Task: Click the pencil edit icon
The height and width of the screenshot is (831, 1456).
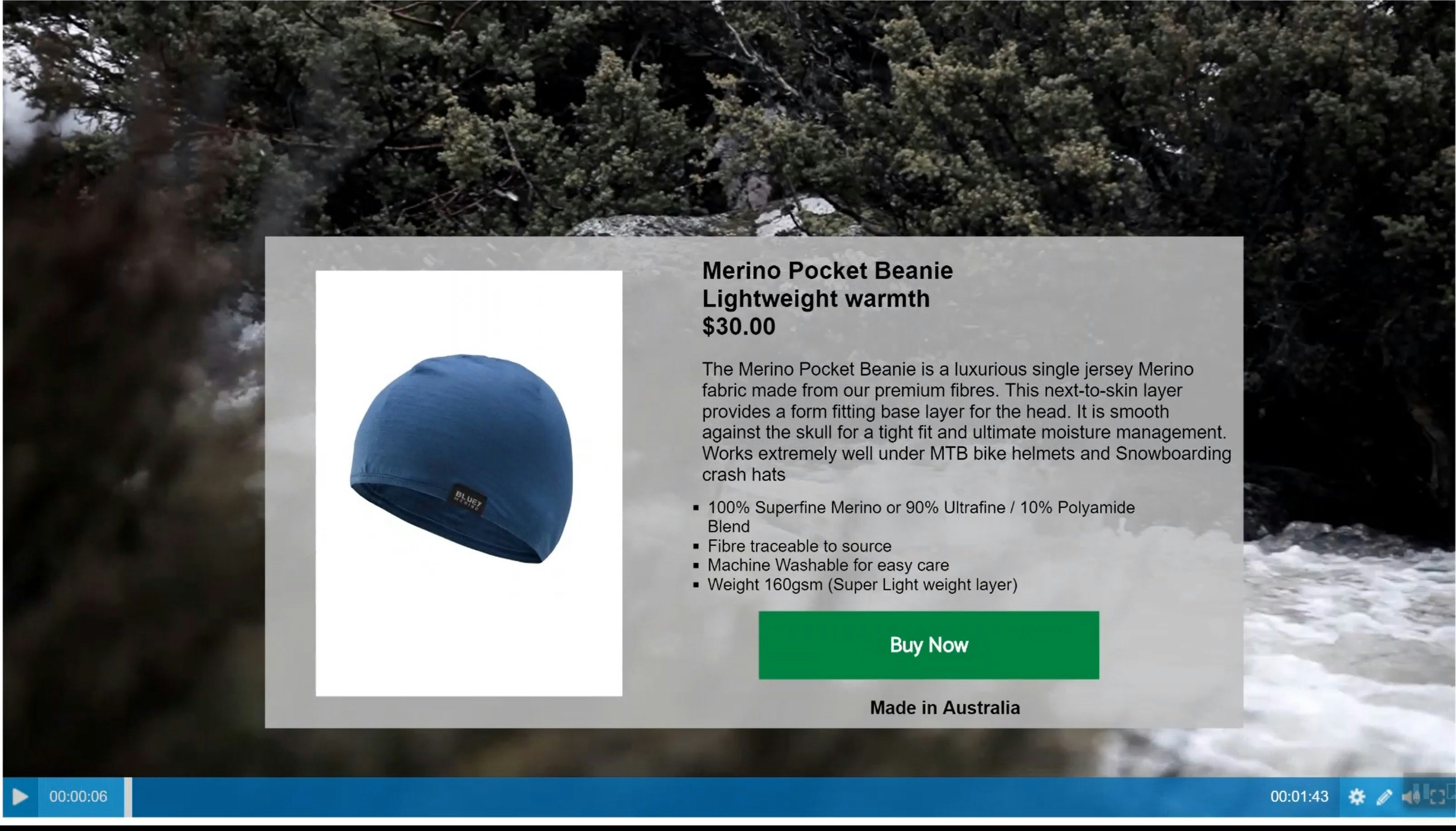Action: tap(1384, 797)
